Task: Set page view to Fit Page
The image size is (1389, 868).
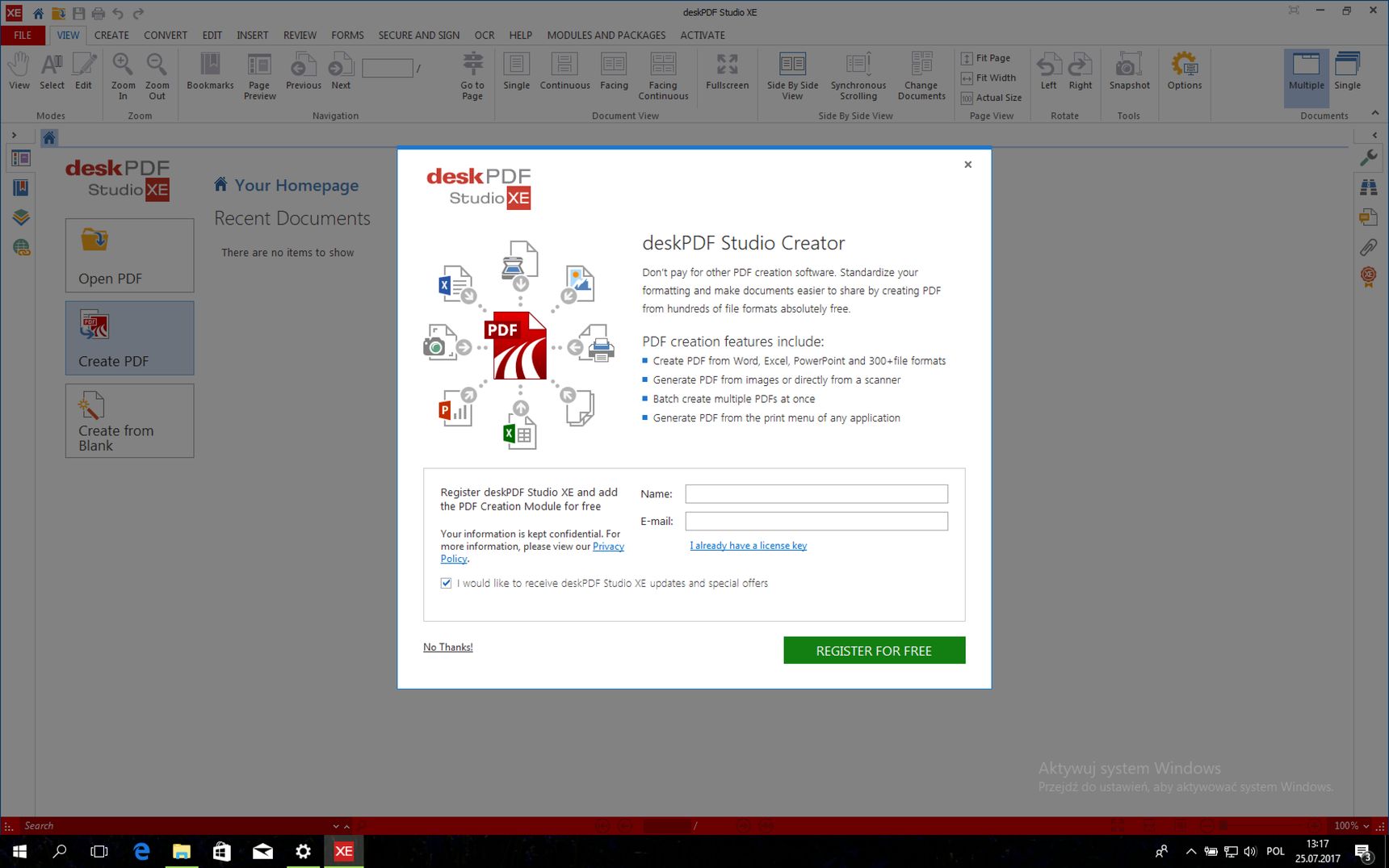Action: (x=986, y=58)
